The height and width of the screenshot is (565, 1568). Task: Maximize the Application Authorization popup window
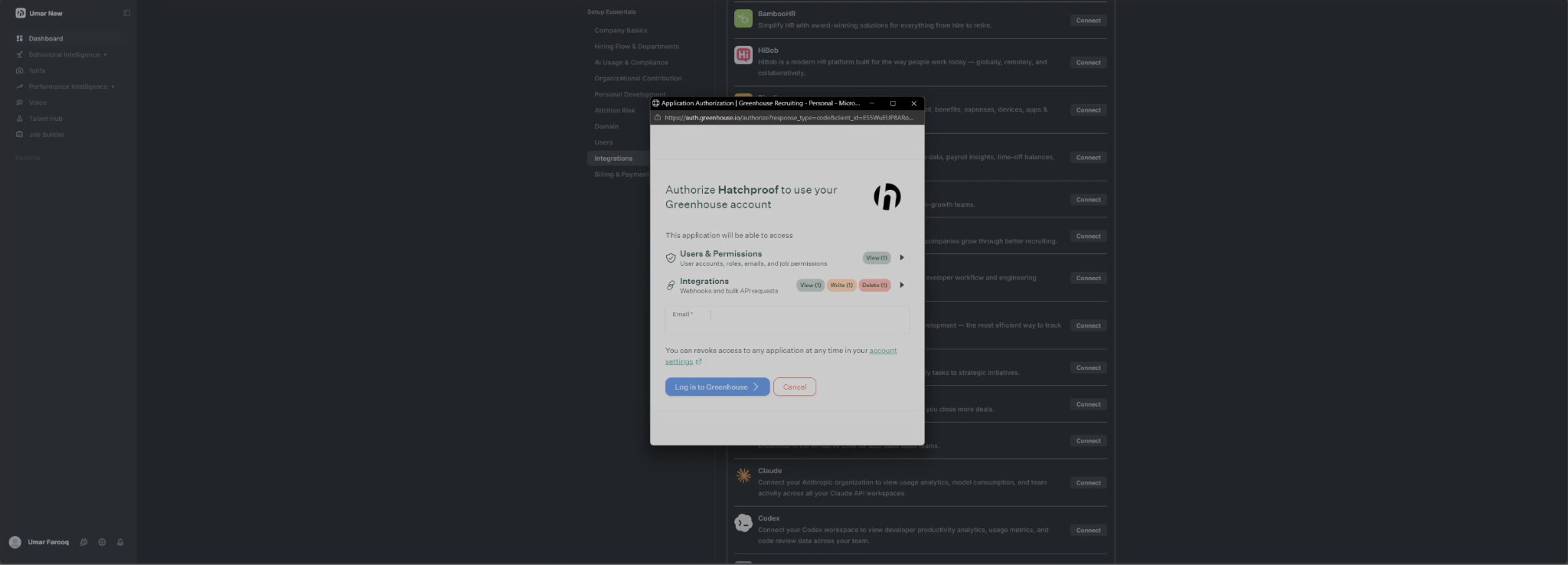pos(893,103)
